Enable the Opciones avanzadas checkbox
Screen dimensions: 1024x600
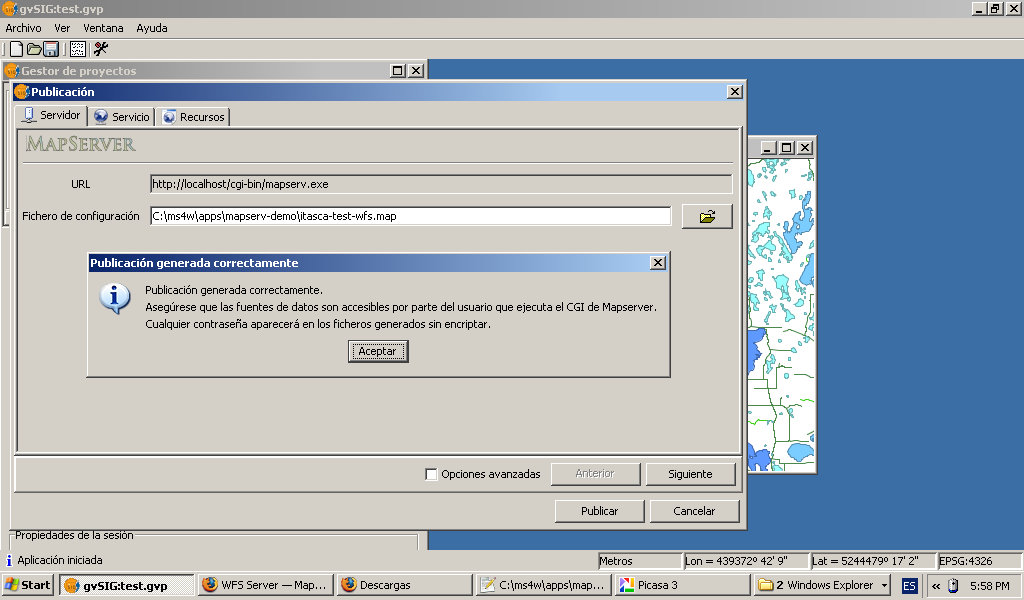pos(432,474)
